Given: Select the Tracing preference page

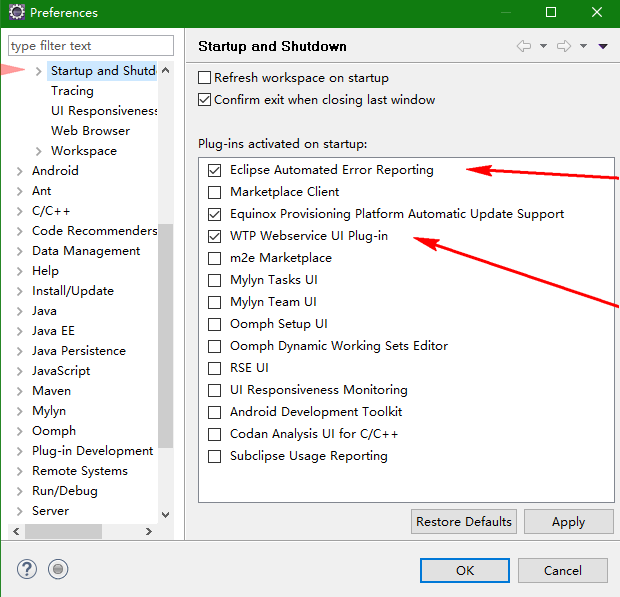Looking at the screenshot, I should [72, 91].
